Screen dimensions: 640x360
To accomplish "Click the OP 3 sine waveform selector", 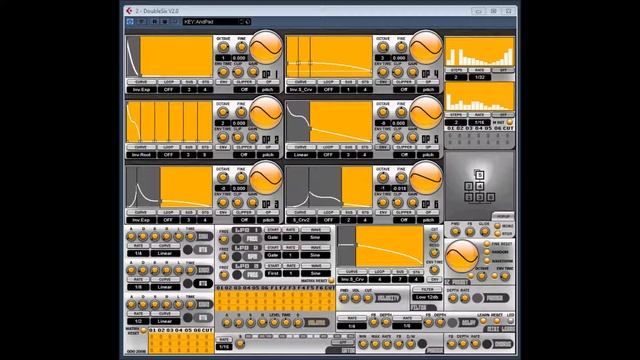I will (x=266, y=178).
